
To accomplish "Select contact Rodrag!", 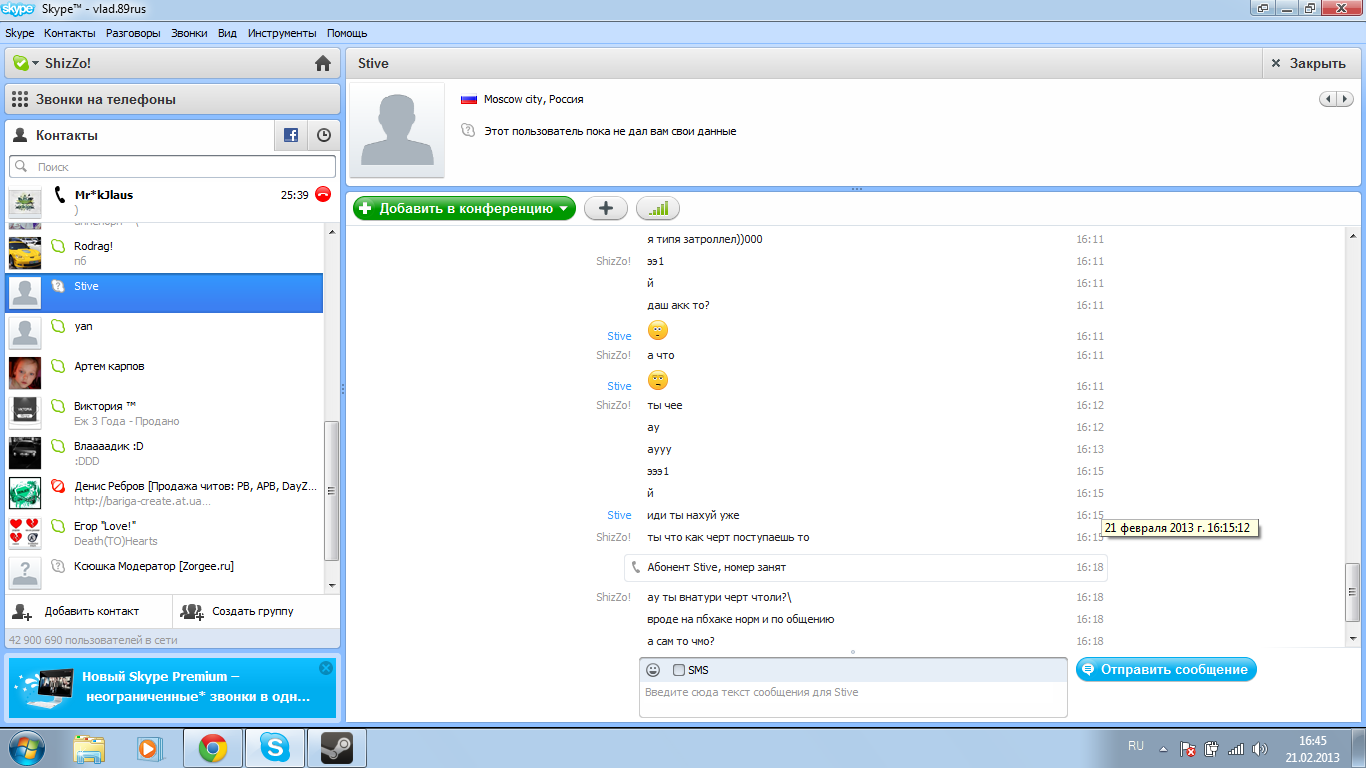I will 164,253.
